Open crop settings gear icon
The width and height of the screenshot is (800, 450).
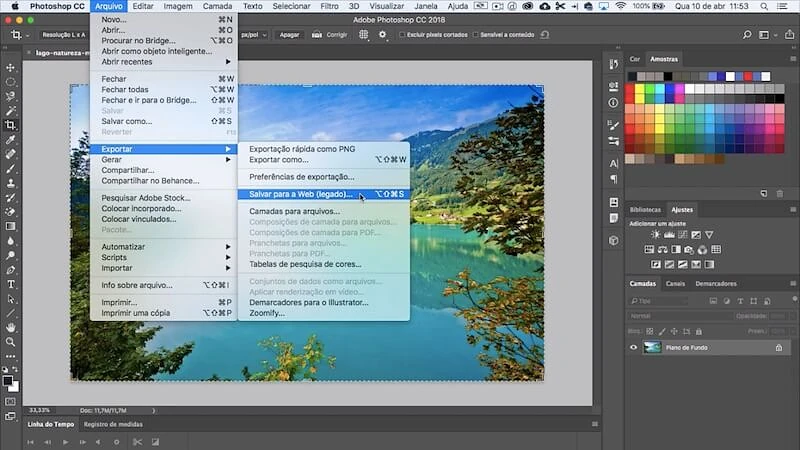pyautogui.click(x=382, y=35)
